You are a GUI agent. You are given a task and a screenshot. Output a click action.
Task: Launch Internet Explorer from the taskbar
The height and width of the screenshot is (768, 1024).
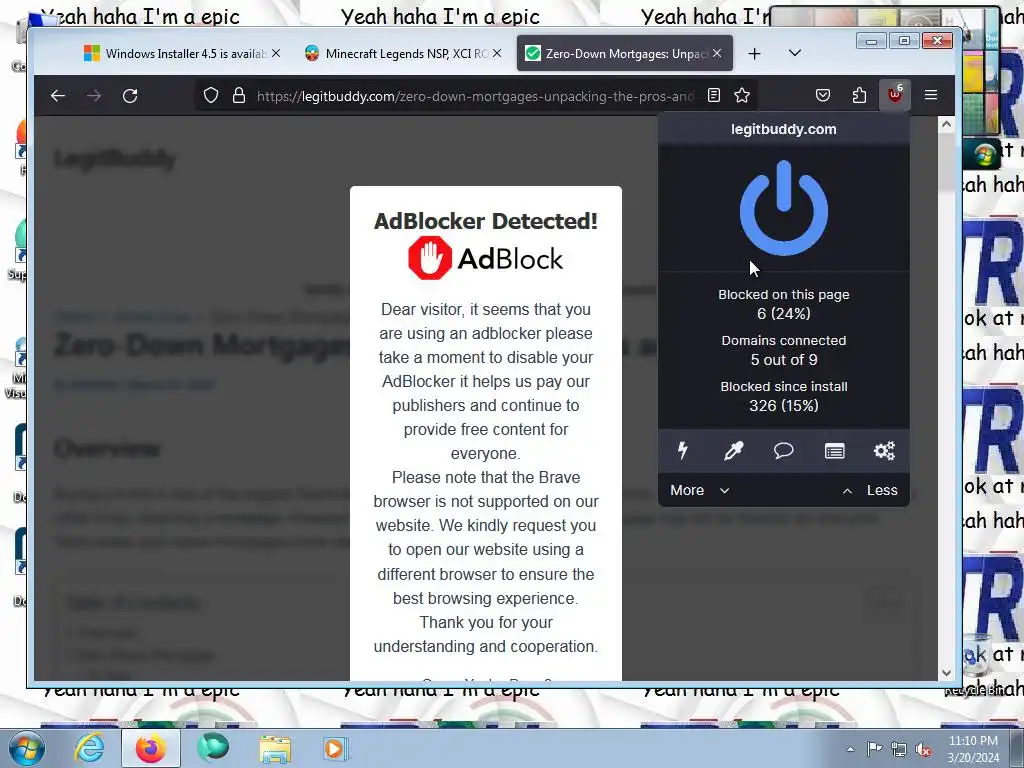click(88, 748)
